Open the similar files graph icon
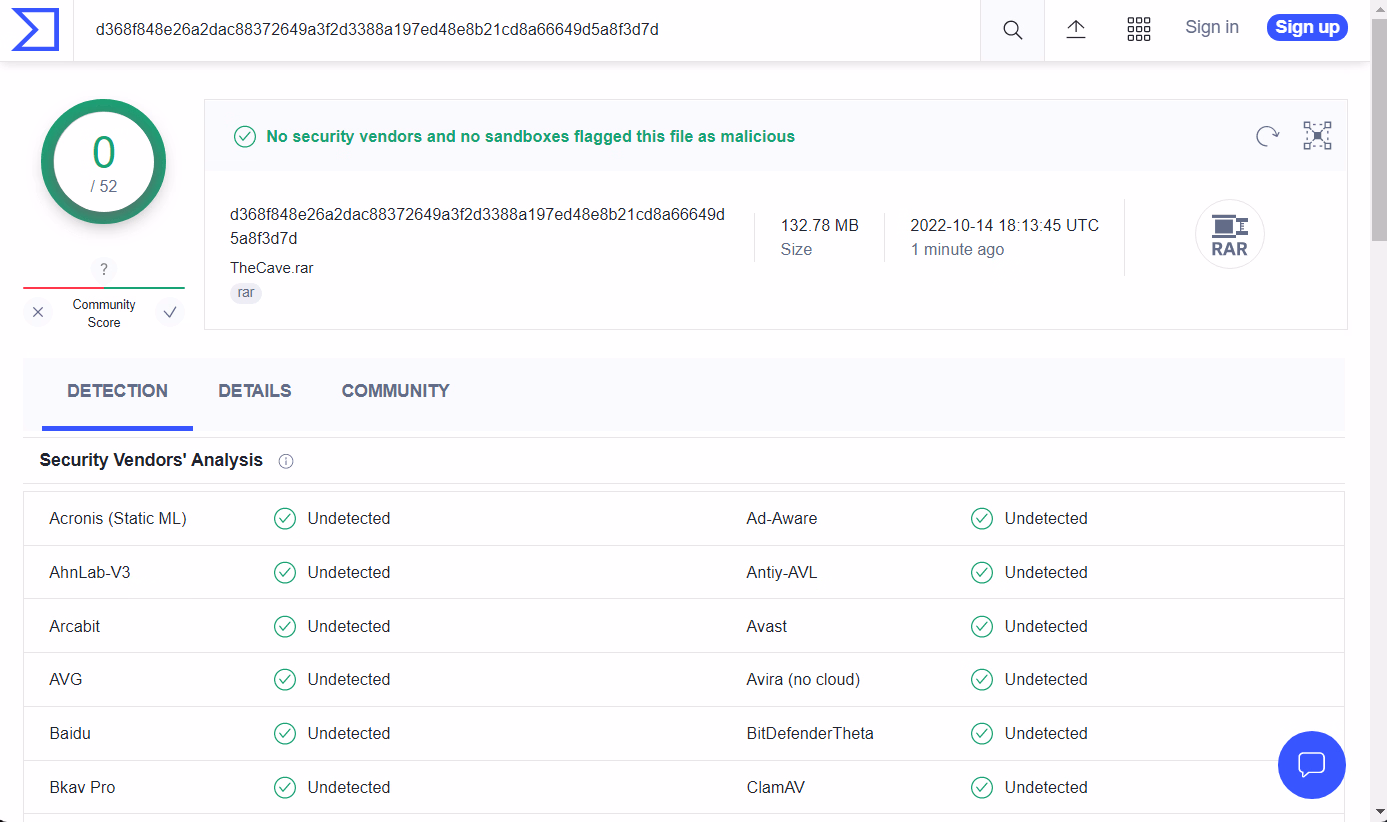This screenshot has height=822, width=1387. 1317,136
